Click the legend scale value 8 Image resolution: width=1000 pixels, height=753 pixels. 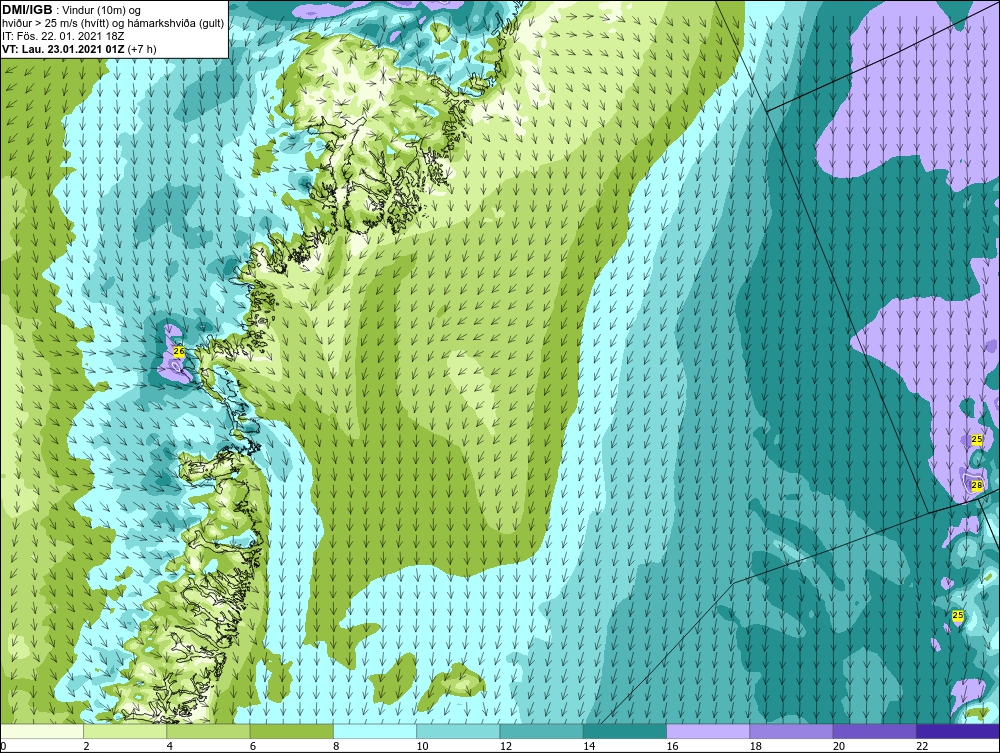click(x=336, y=747)
